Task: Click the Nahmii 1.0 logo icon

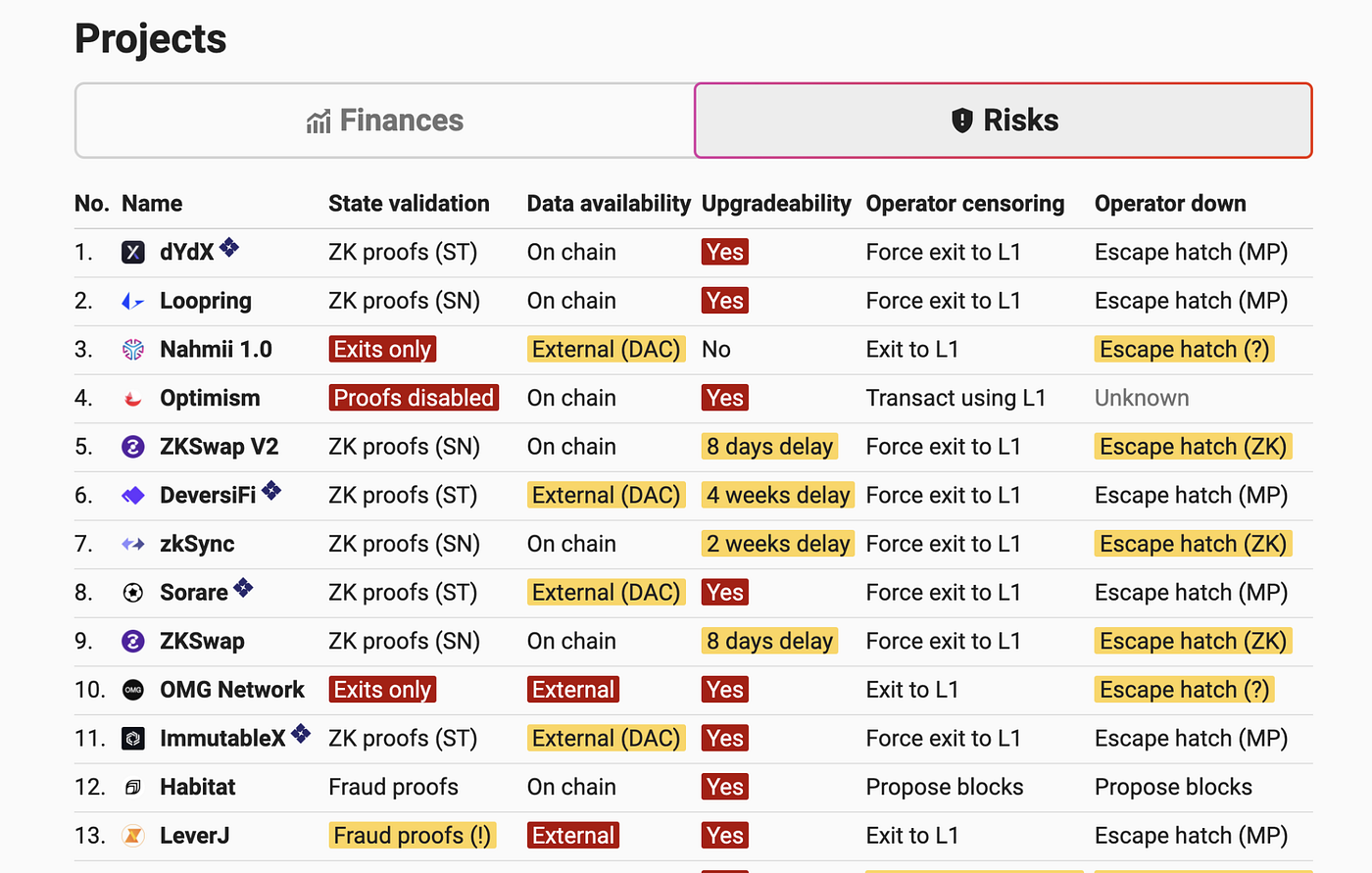Action: (133, 350)
